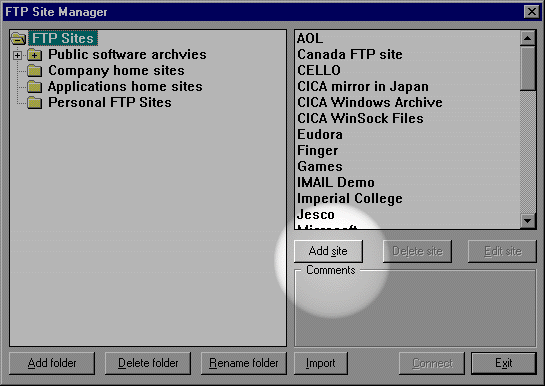Click the Rename folder button
Screen dimensions: 545x386
244,363
